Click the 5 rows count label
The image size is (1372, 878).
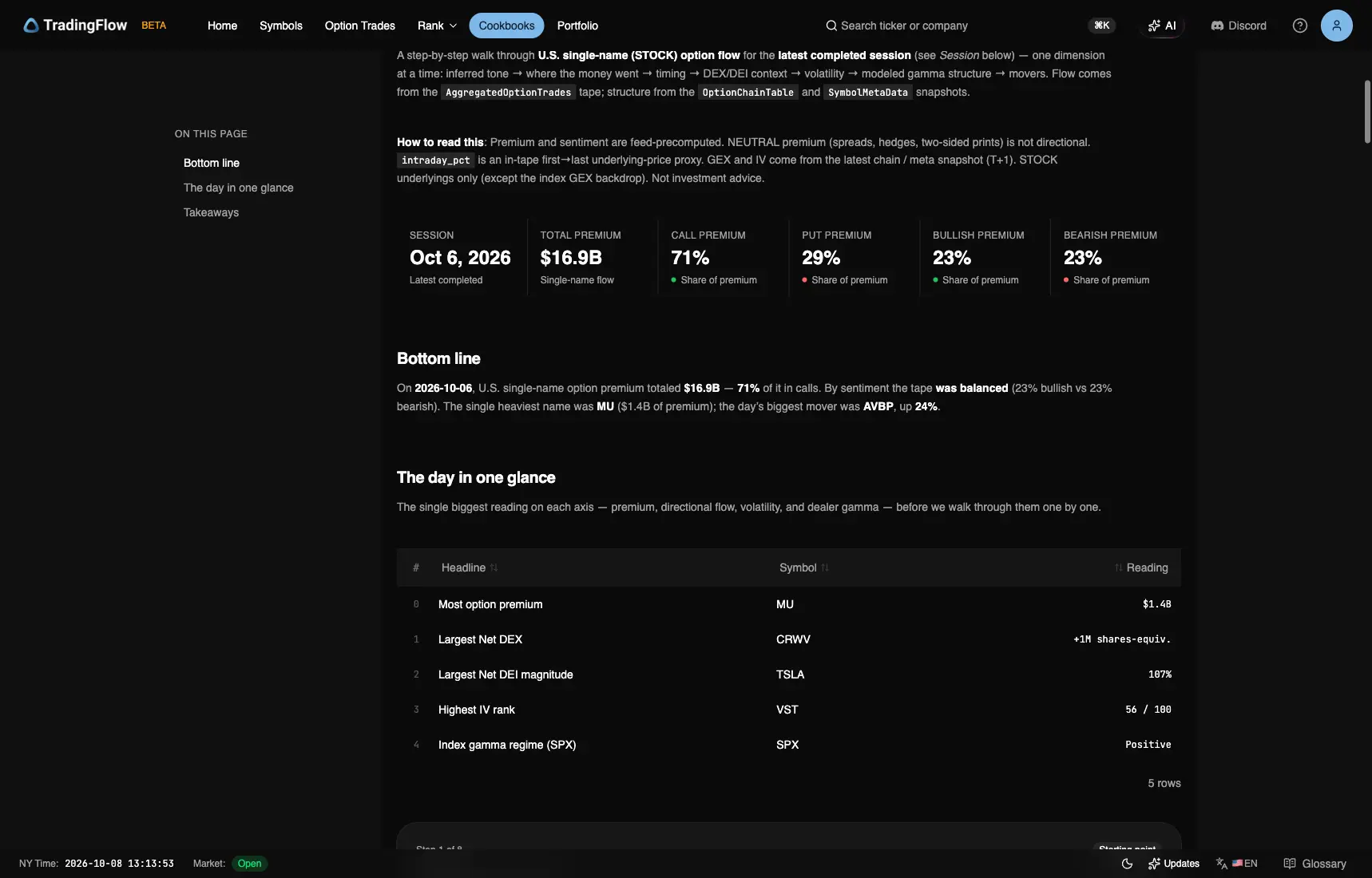[x=1164, y=783]
